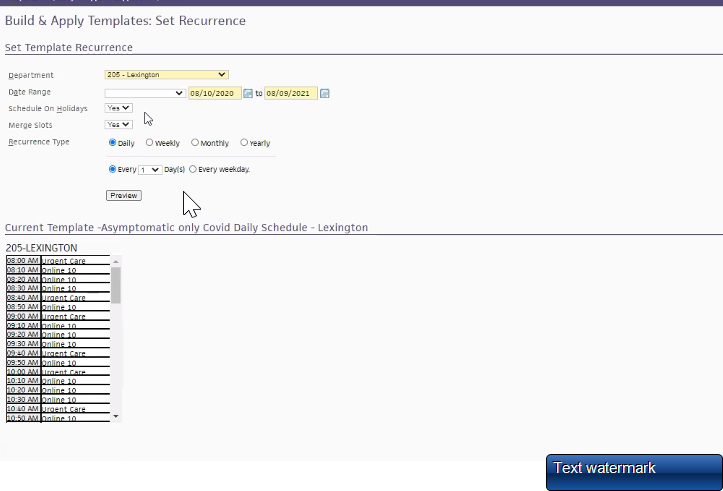The image size is (723, 491).
Task: Select the Every weekday option
Action: pos(193,169)
